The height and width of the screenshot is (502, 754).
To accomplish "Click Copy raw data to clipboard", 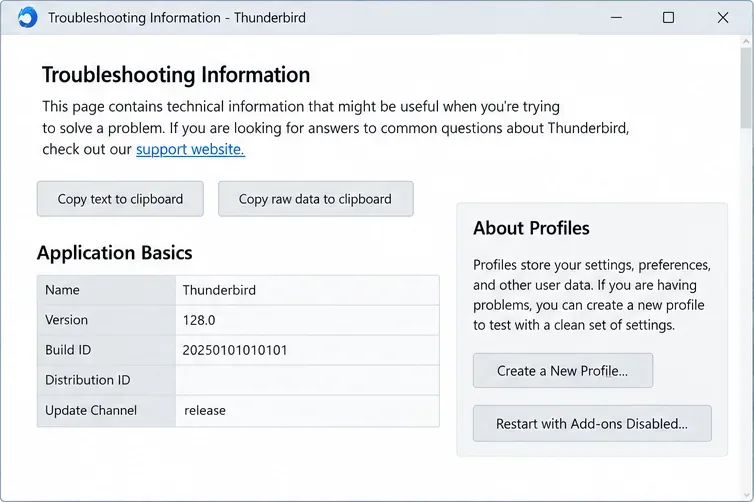I will pyautogui.click(x=315, y=199).
